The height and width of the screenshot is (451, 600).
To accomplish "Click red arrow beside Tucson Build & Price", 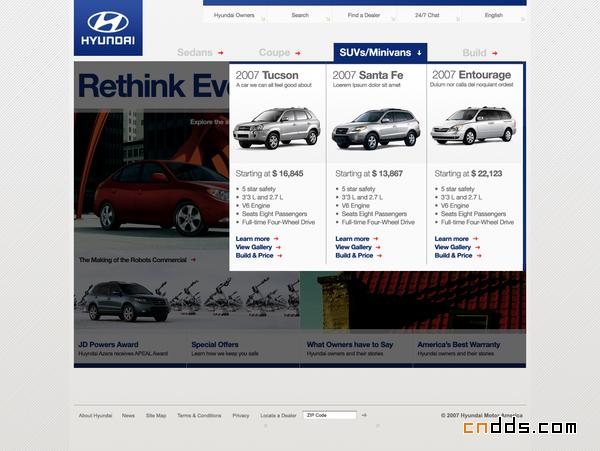I will [x=280, y=256].
